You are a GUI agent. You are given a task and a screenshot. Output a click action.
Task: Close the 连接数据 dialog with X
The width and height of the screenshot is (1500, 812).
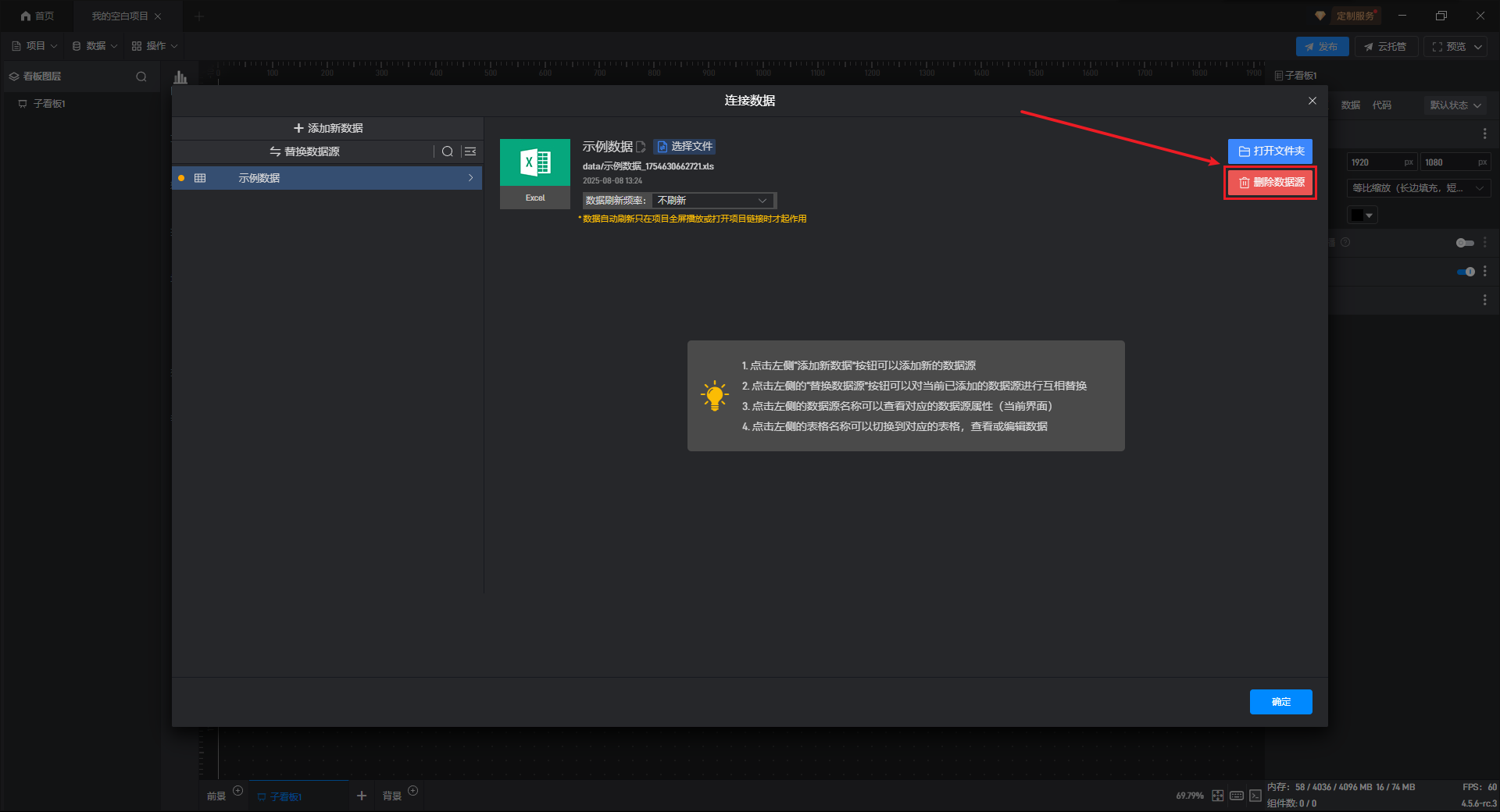coord(1312,101)
